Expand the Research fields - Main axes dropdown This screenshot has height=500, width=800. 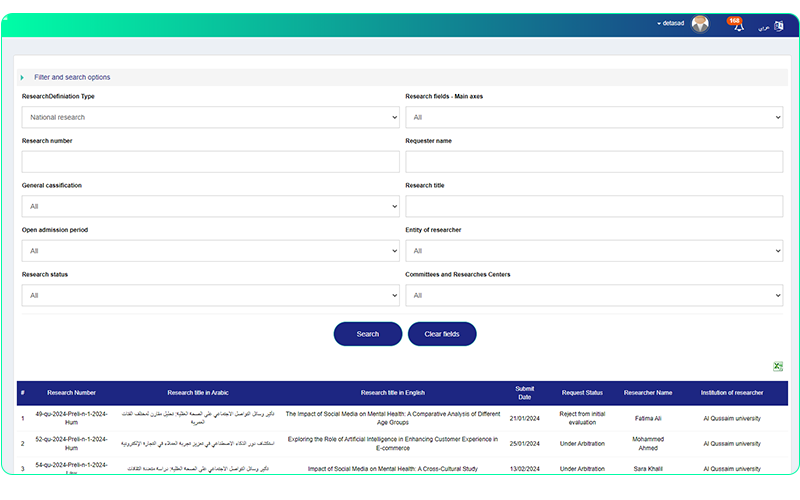[594, 118]
